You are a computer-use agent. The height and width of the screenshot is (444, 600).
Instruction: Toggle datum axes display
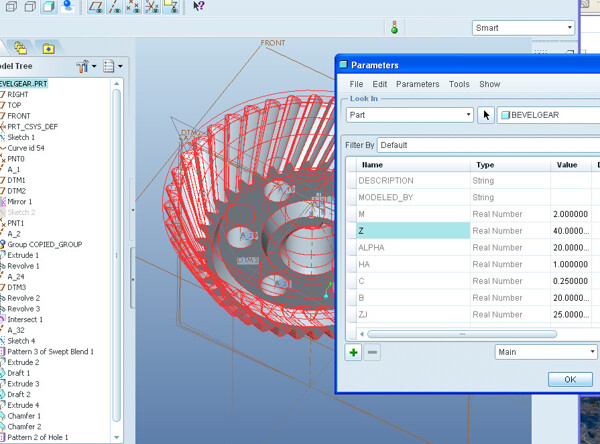tap(115, 6)
